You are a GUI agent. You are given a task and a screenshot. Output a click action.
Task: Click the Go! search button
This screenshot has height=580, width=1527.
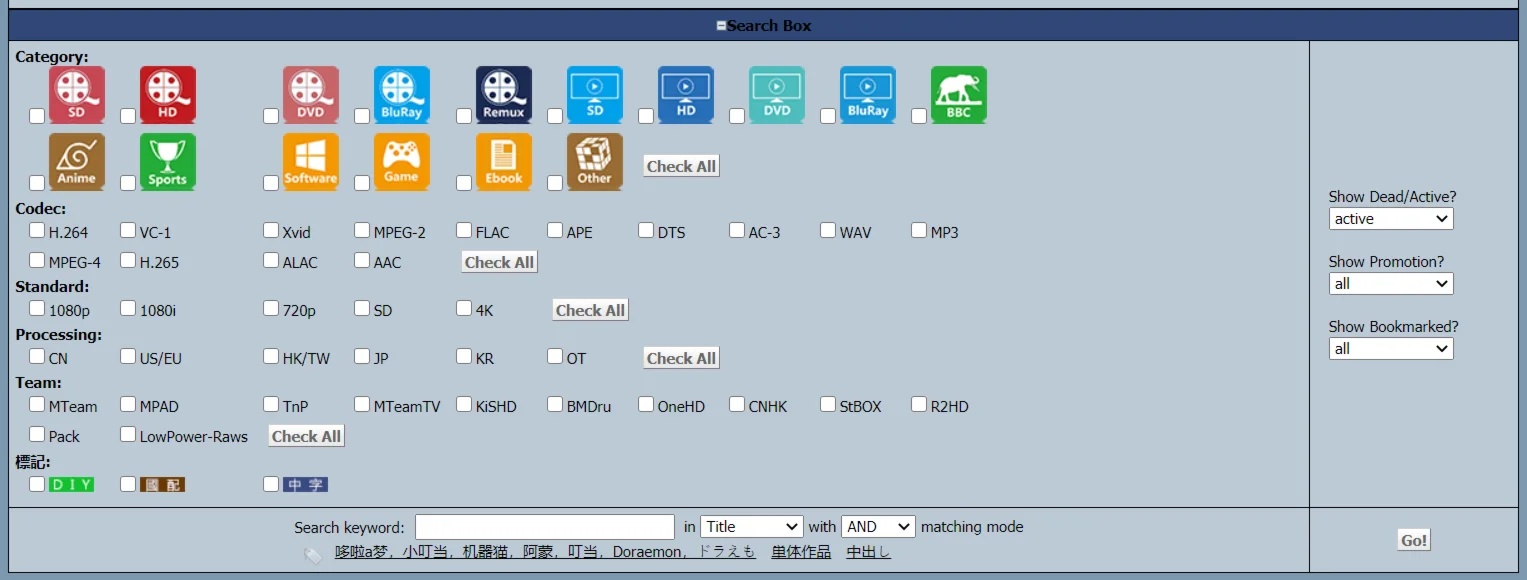coord(1414,541)
